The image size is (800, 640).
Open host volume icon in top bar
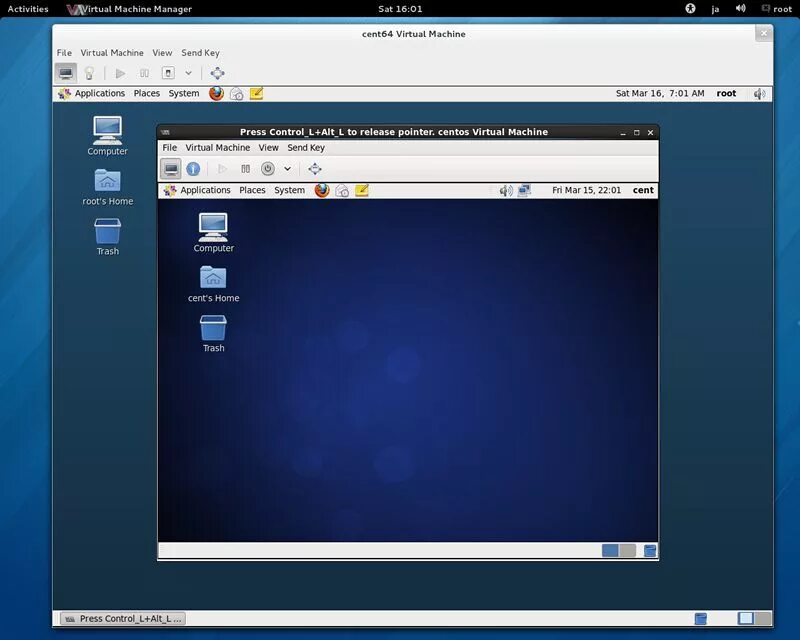coord(740,8)
